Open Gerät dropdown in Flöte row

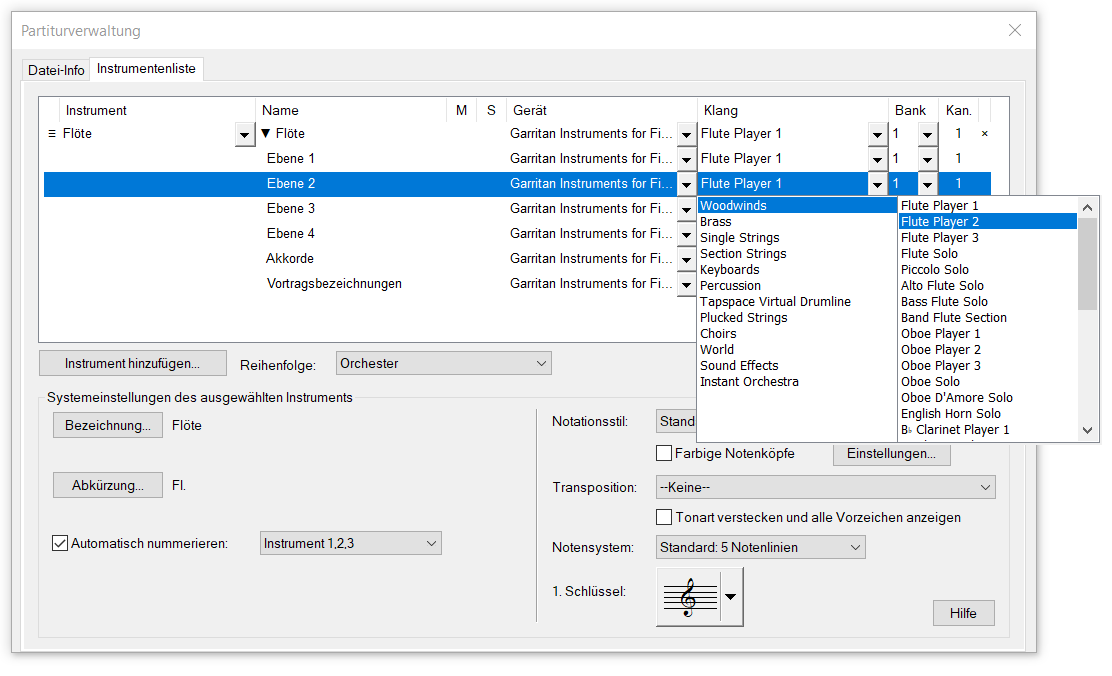pyautogui.click(x=686, y=134)
